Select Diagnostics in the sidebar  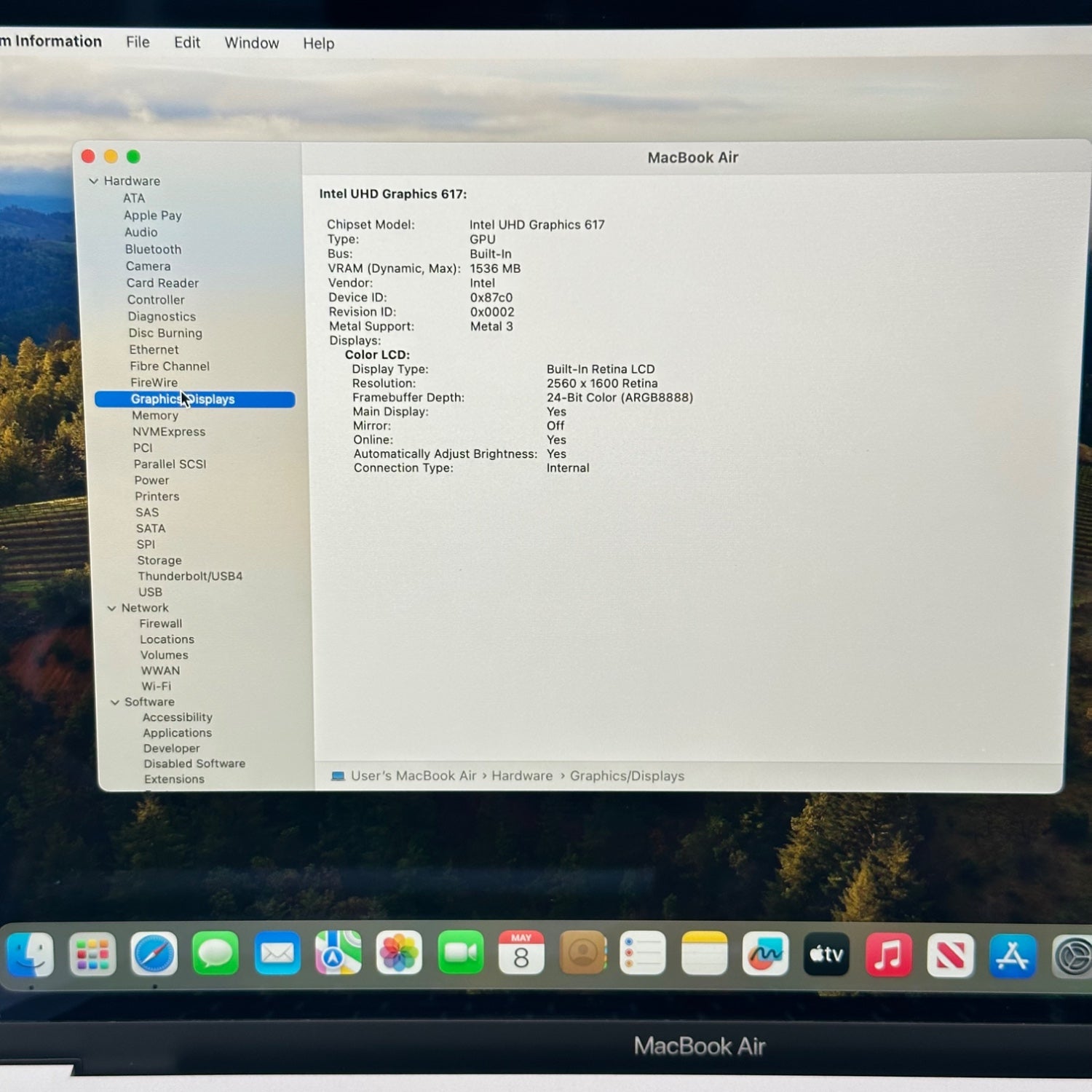tap(162, 317)
